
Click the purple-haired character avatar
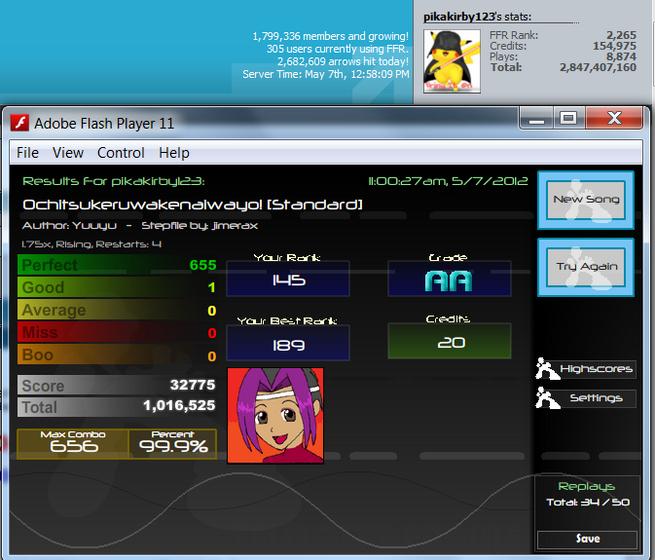(x=276, y=416)
